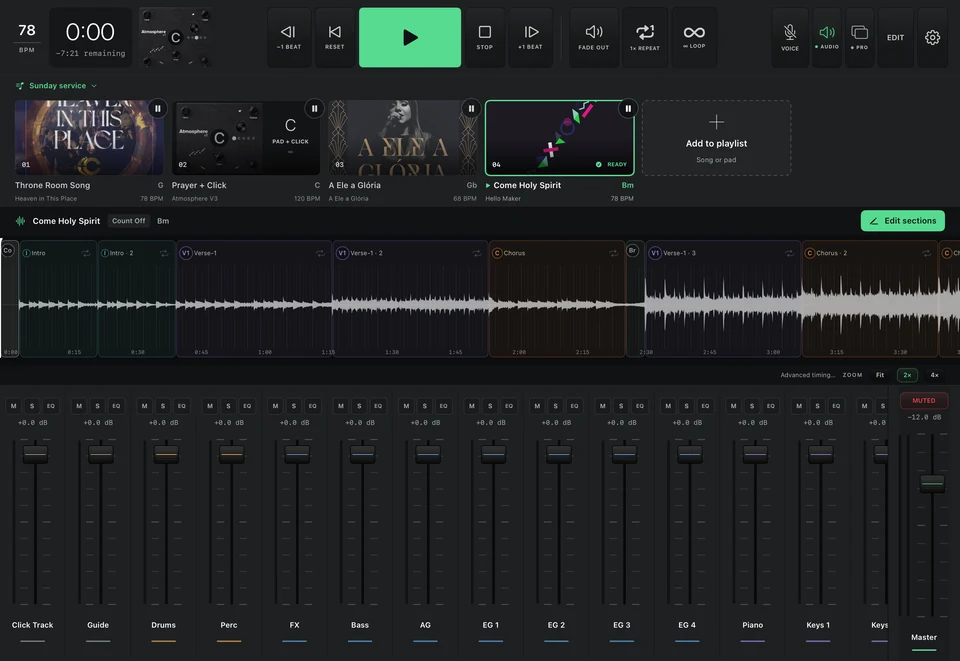Viewport: 960px width, 661px height.
Task: Open EQ for EG 3 channel
Action: 640,406
